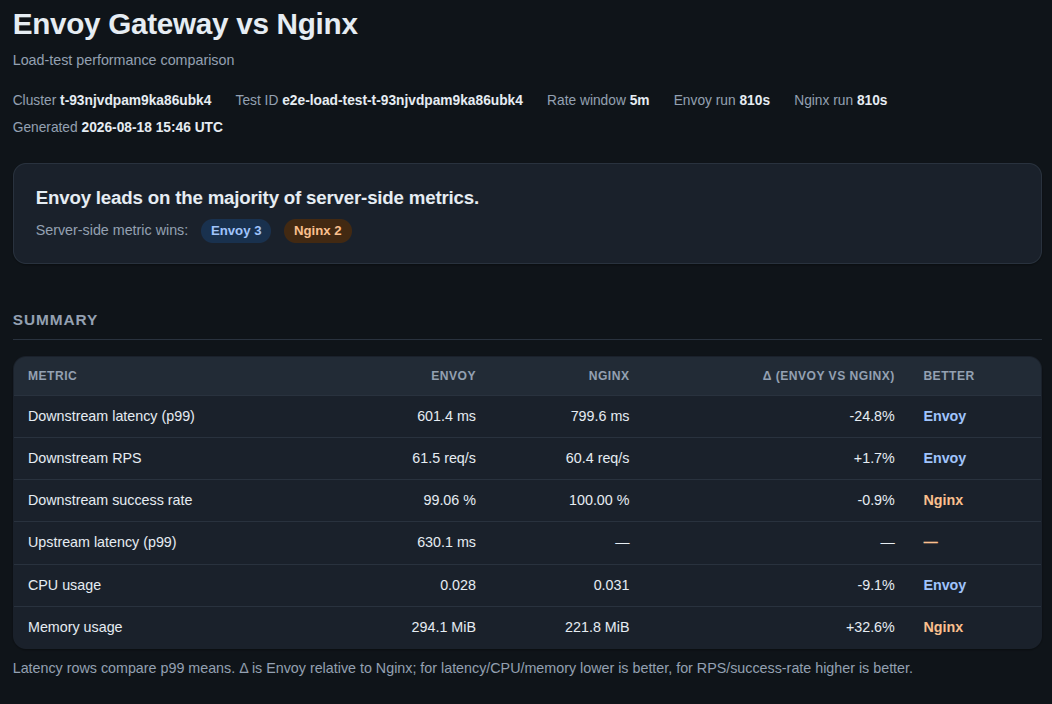Select the Downstream RPS row label

point(85,458)
